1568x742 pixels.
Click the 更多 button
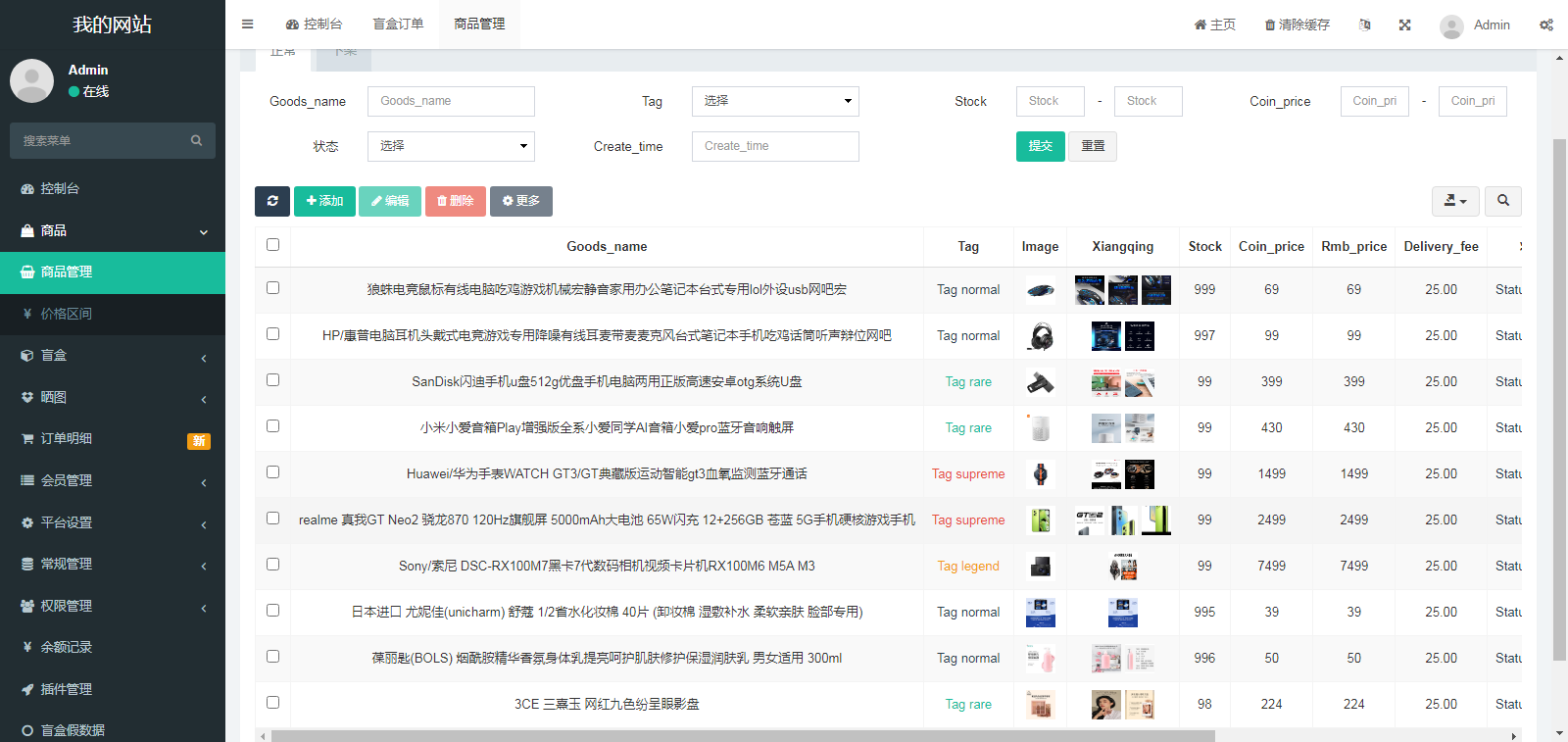[x=521, y=201]
